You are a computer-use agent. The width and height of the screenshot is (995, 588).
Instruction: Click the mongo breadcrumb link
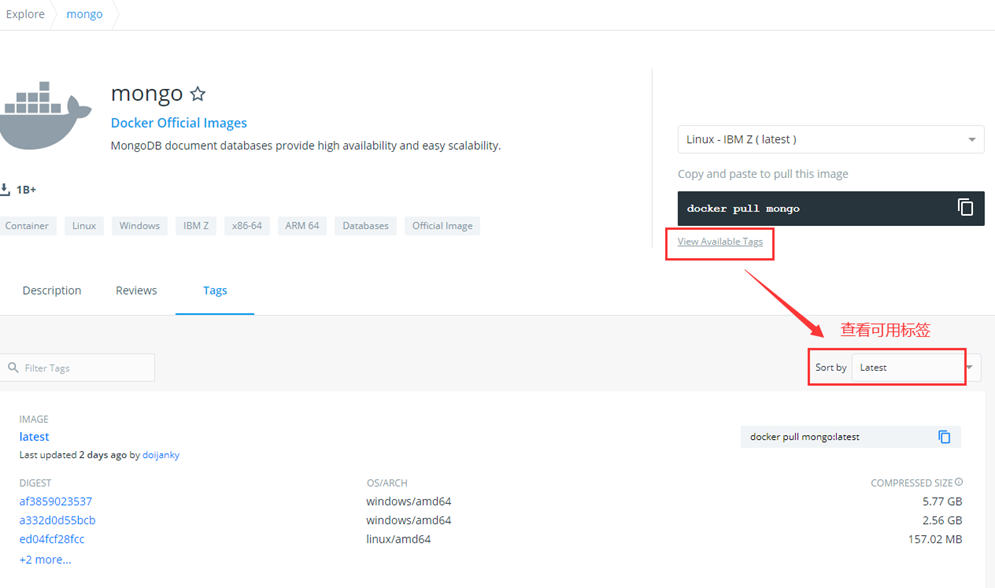pos(84,14)
